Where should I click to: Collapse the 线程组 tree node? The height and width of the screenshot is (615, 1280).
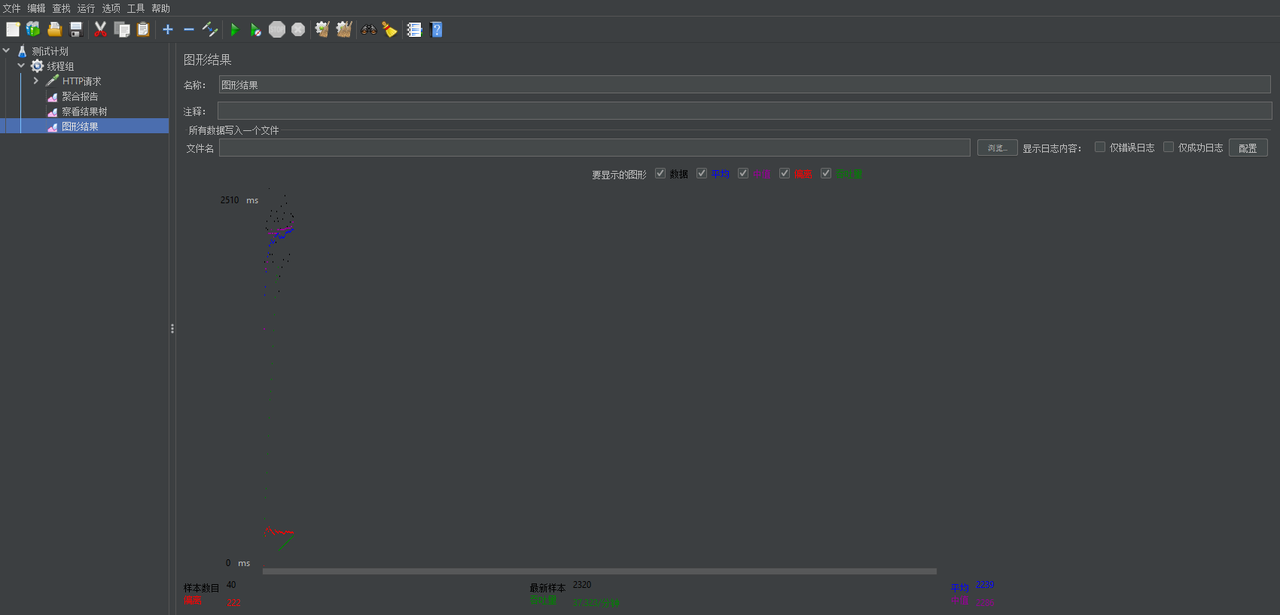click(21, 66)
